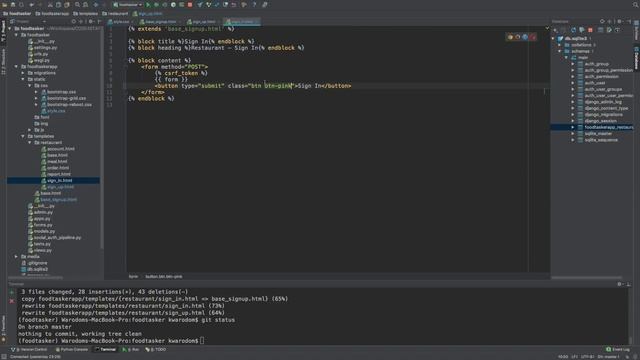Image resolution: width=640 pixels, height=360 pixels.
Task: Expand the auth_group table node
Action: coord(573,64)
